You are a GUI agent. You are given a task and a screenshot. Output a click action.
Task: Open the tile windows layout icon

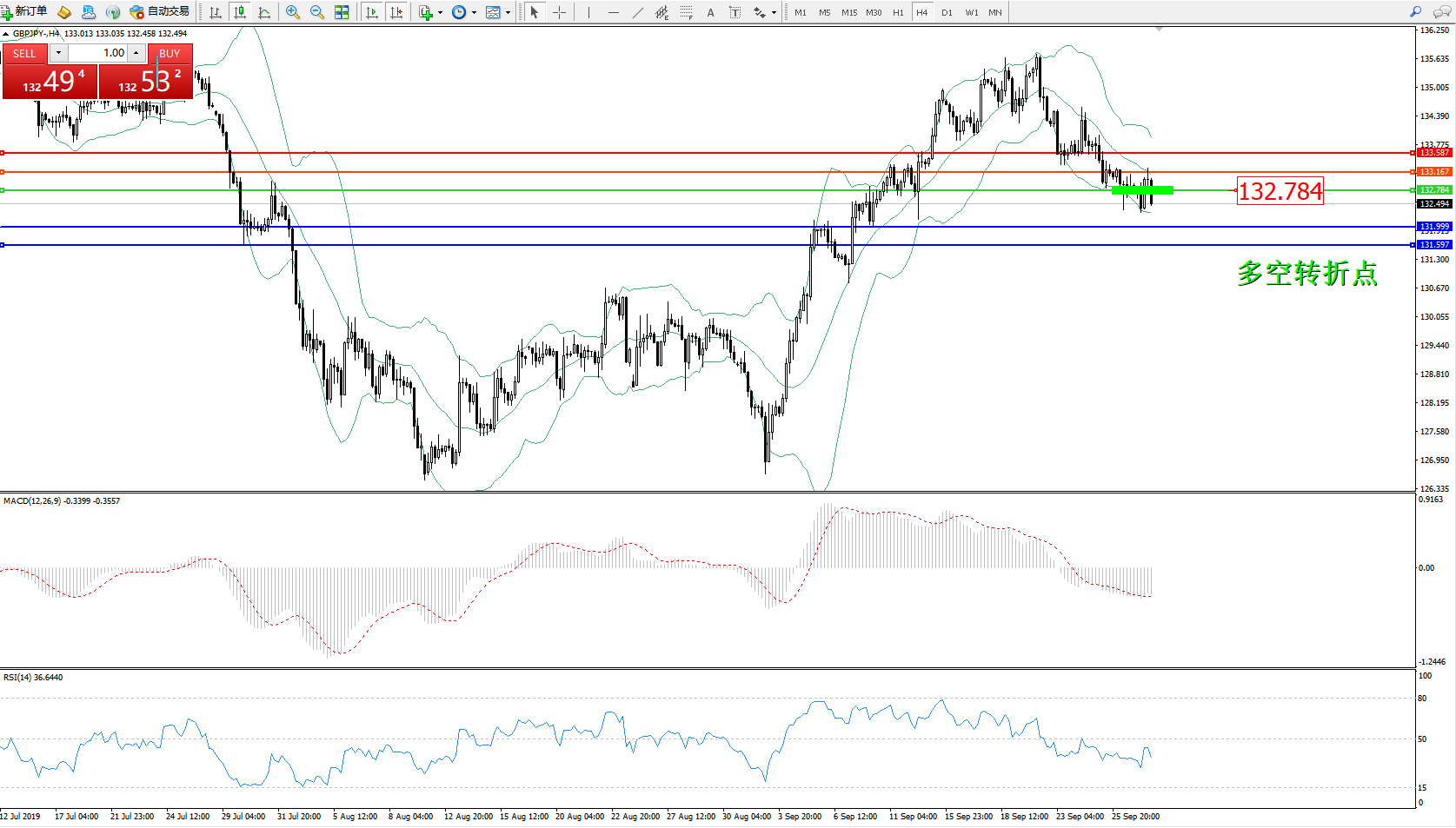pos(342,12)
